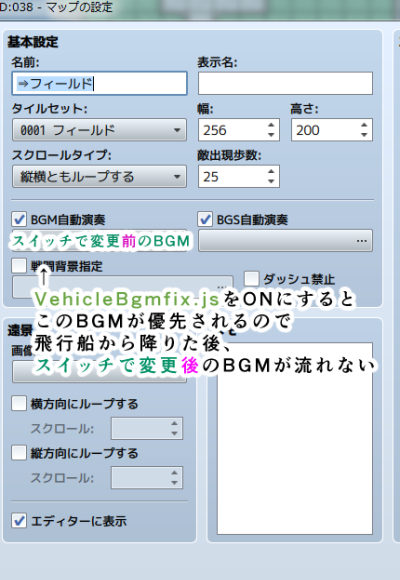The width and height of the screenshot is (400, 580).
Task: Increase 敵出現歩数 with up arrow
Action: (x=272, y=171)
